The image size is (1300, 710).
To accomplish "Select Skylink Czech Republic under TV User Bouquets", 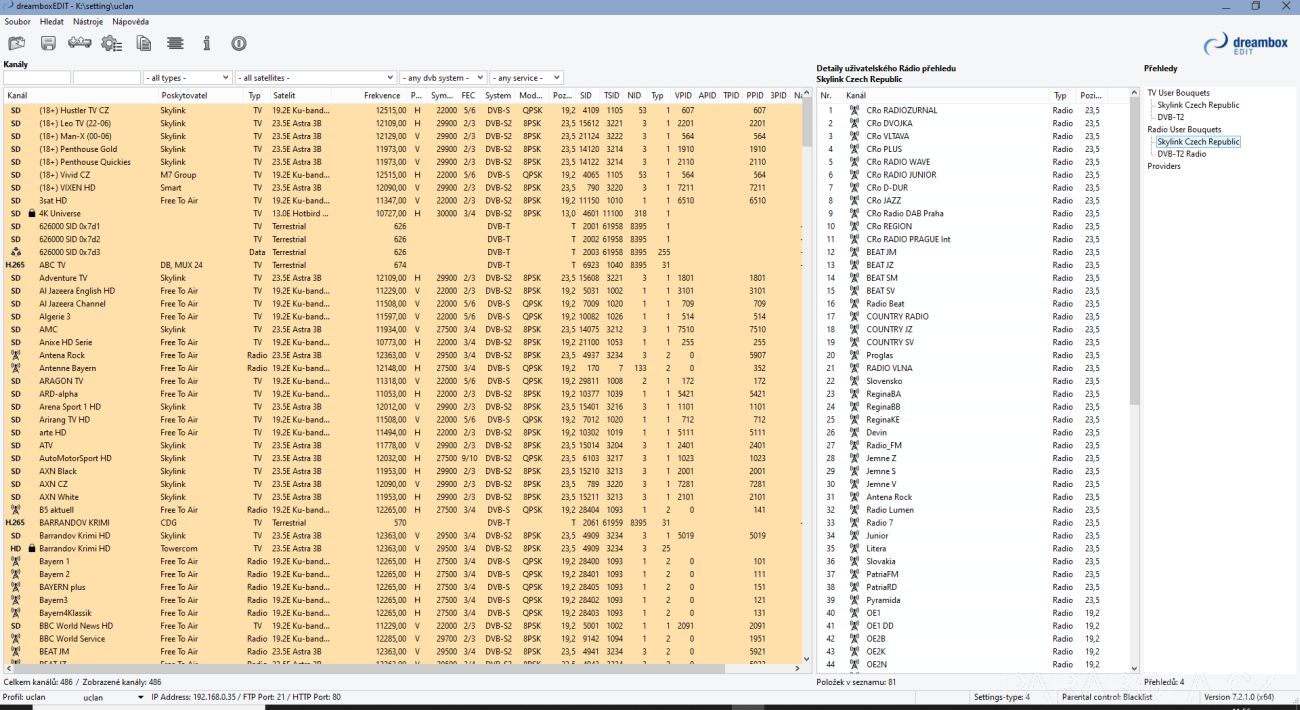I will click(x=1198, y=105).
